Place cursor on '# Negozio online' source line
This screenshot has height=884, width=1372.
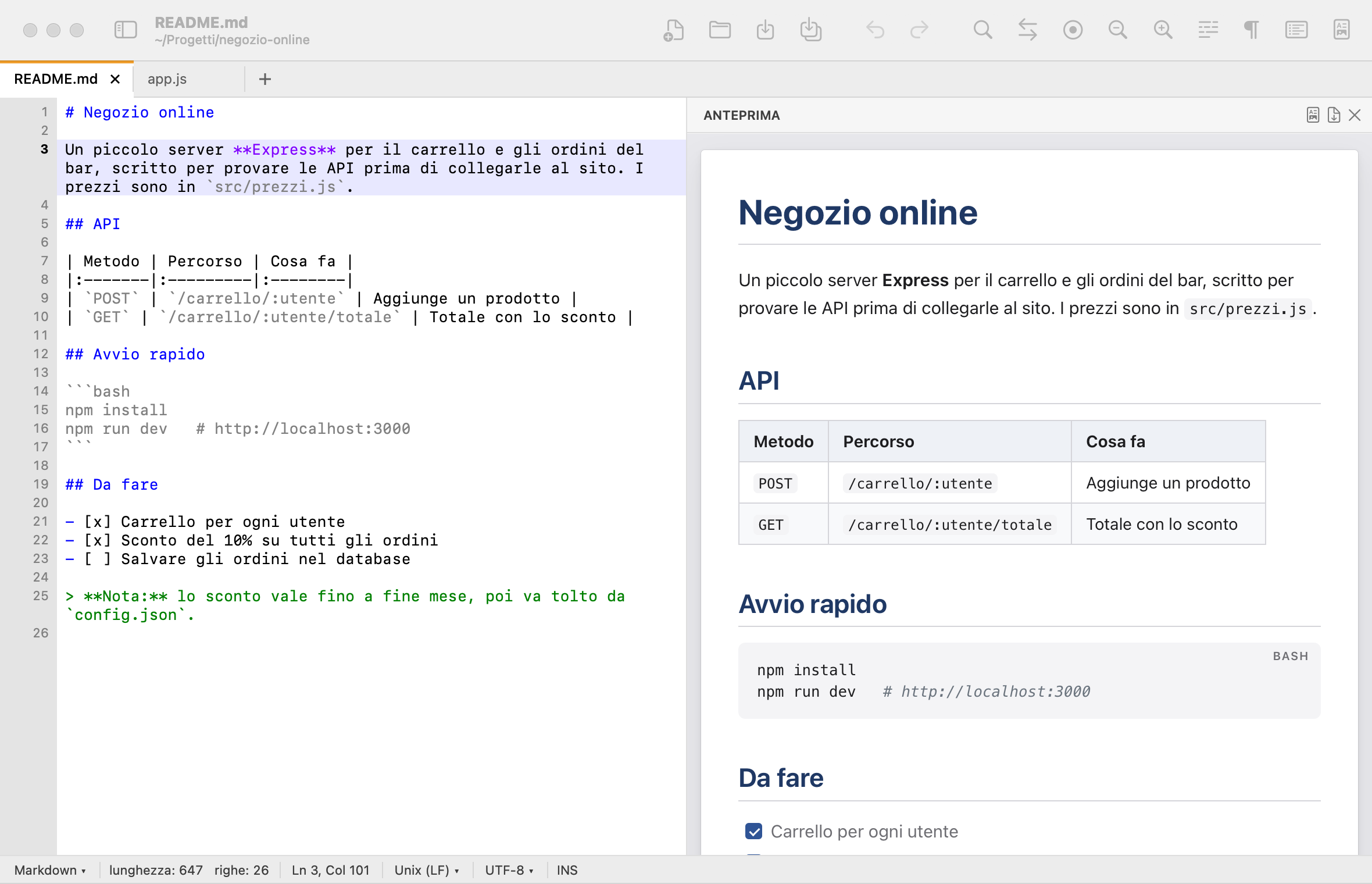pyautogui.click(x=140, y=112)
